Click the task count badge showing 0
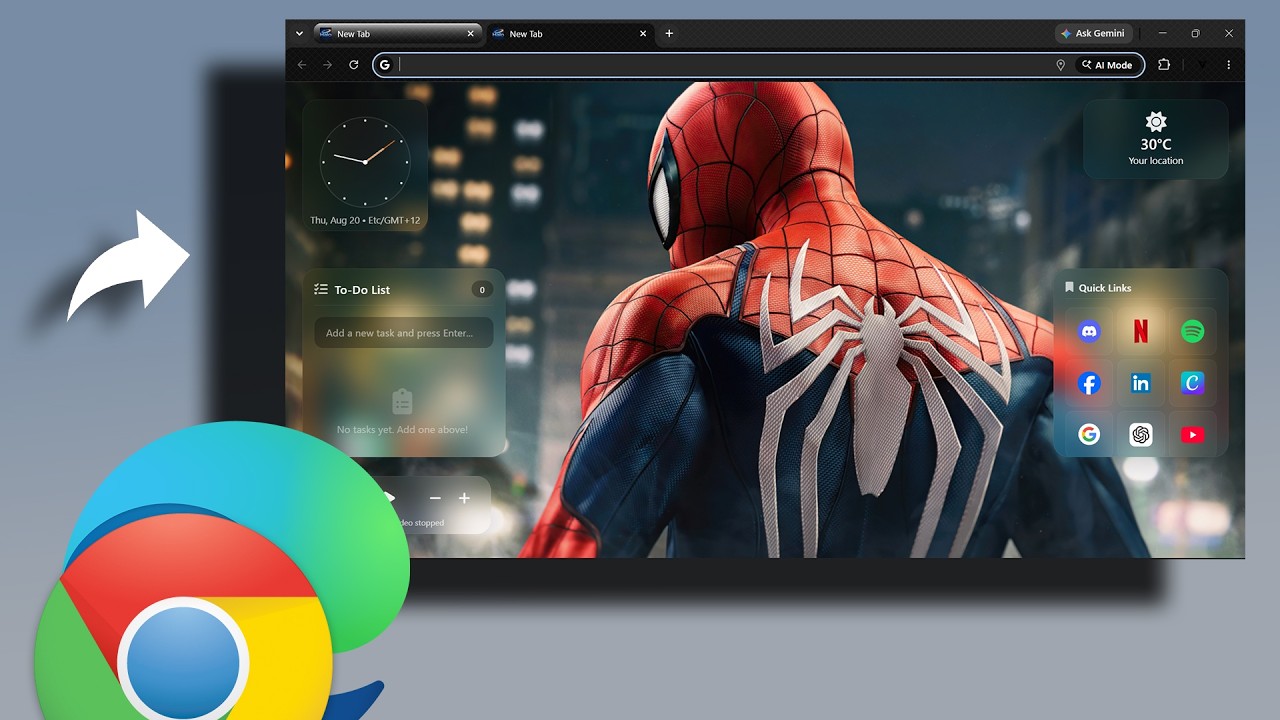1280x720 pixels. 482,290
